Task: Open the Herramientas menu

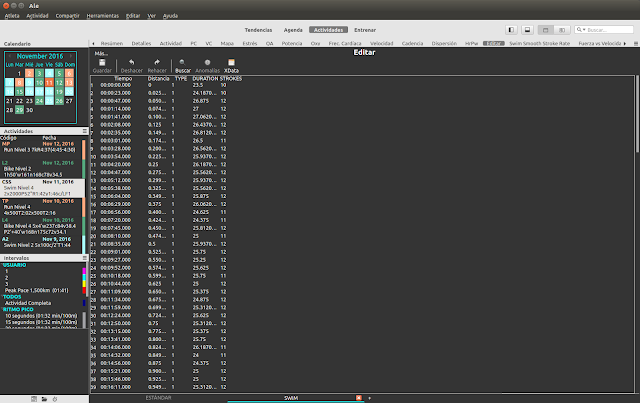Action: [x=102, y=16]
